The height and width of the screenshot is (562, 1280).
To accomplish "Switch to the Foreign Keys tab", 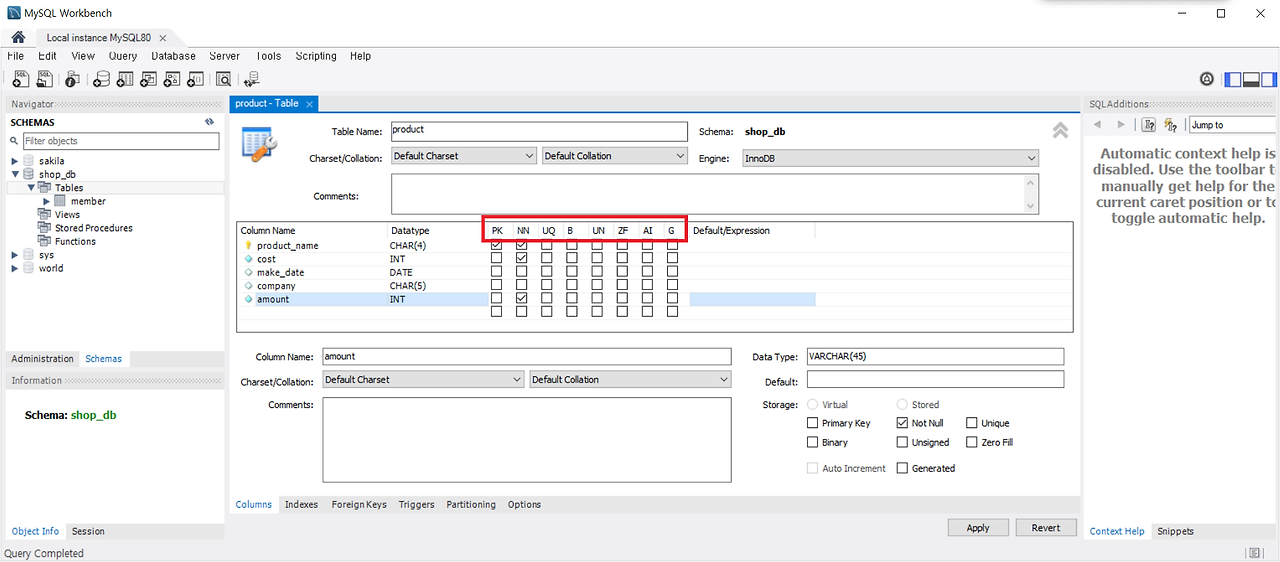I will click(x=359, y=505).
